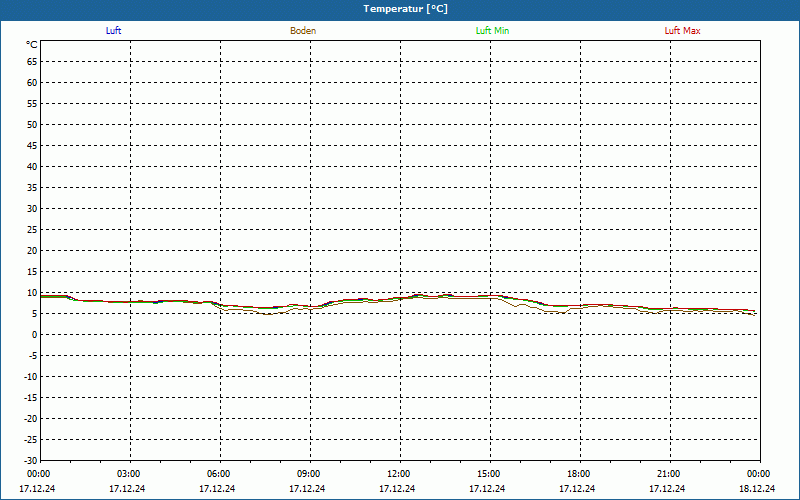Screen dimensions: 800x500
Task: Click the 25 y-axis value
Action: tap(32, 230)
